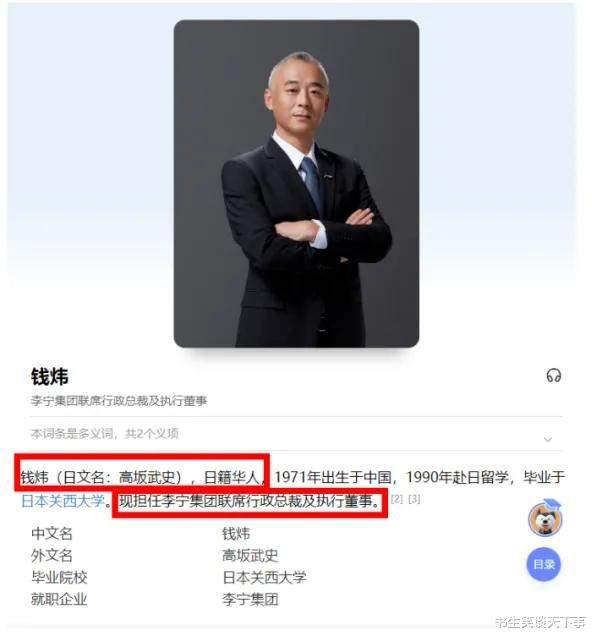Open the bear mascot assistant icon

pos(545,518)
